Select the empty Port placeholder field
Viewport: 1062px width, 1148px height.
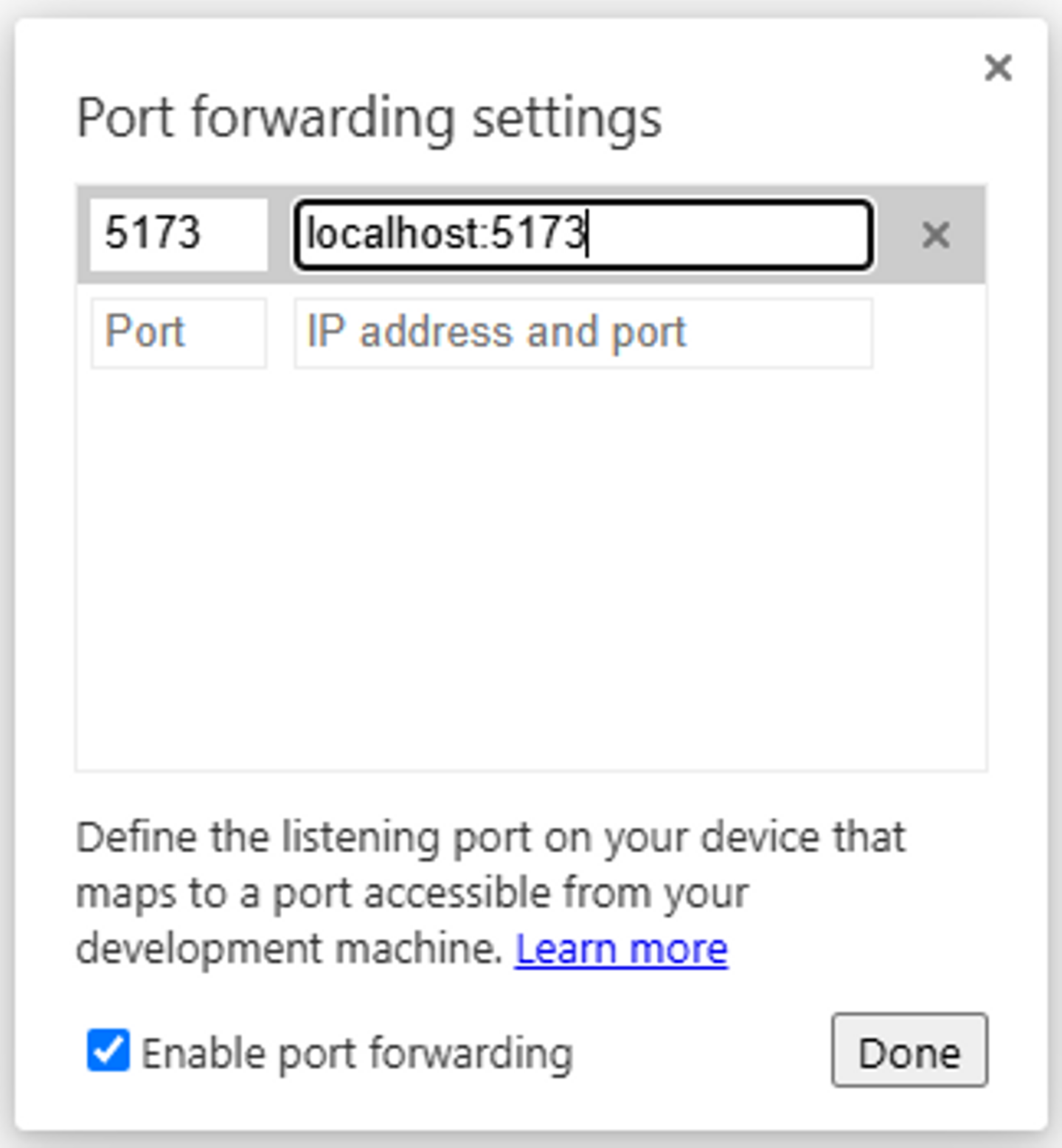[178, 333]
